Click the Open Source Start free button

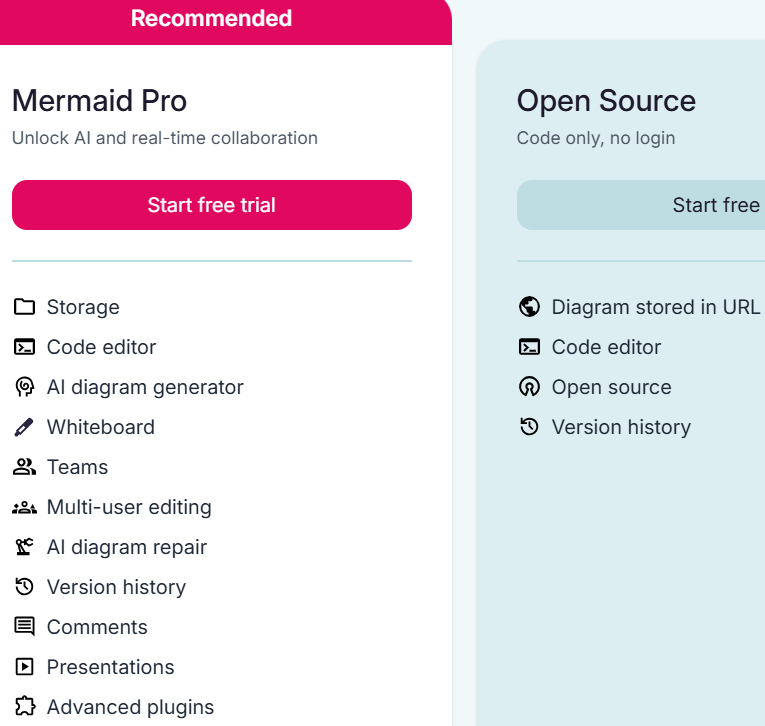641,205
